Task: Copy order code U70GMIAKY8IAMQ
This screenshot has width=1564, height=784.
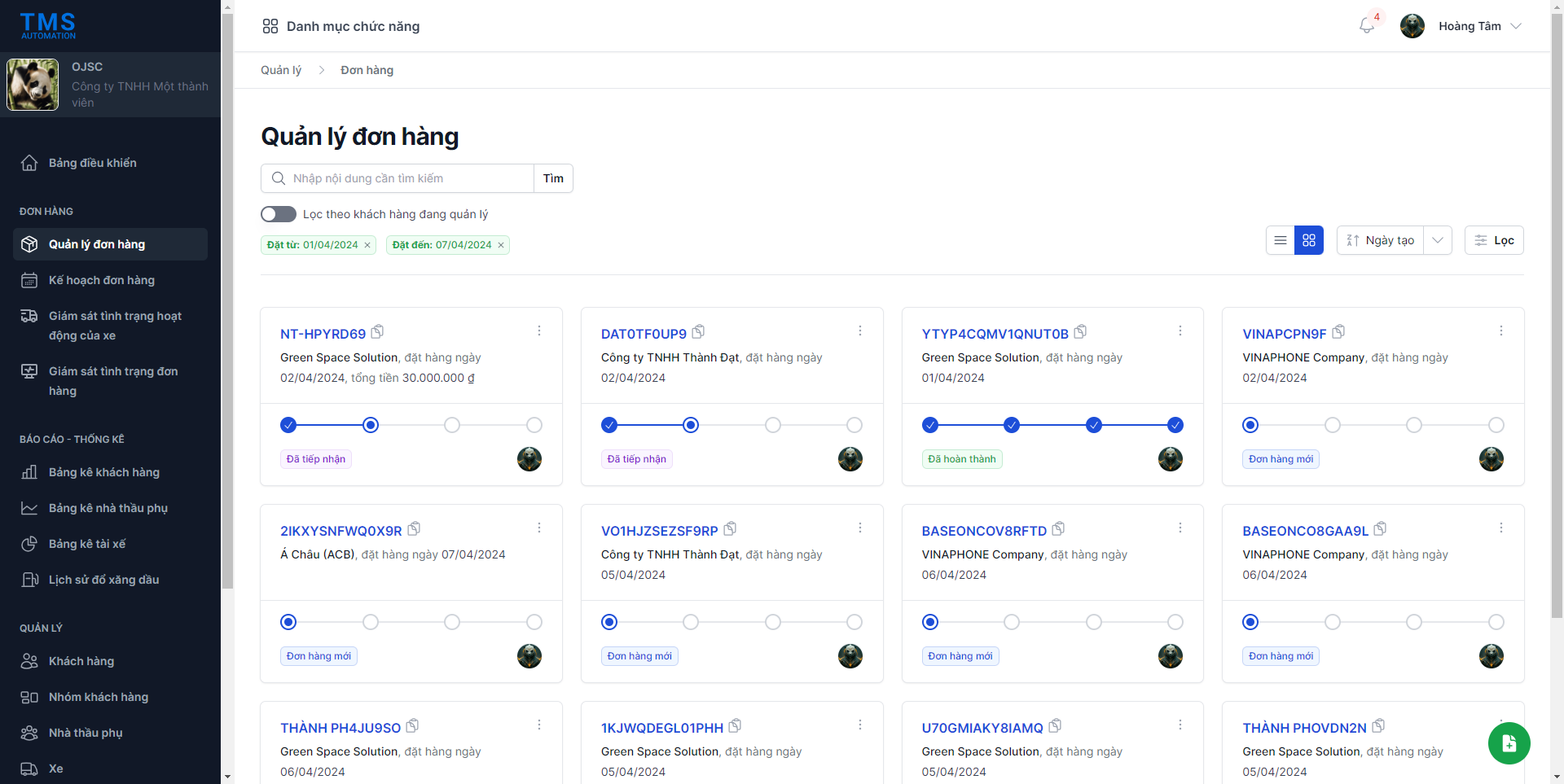Action: pos(1055,726)
